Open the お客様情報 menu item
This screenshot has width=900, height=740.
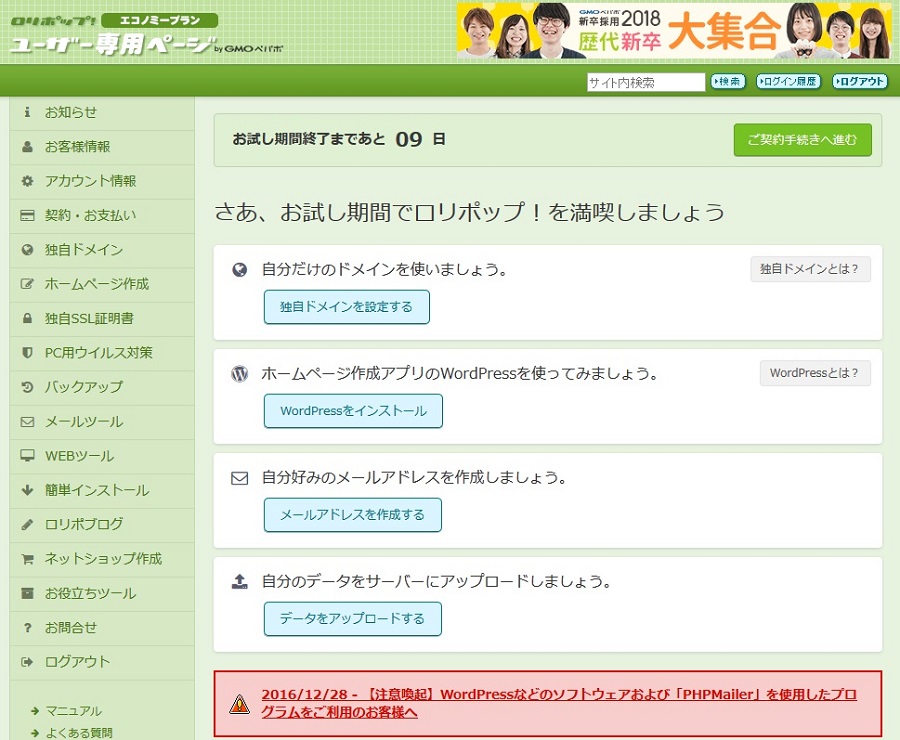[x=102, y=147]
